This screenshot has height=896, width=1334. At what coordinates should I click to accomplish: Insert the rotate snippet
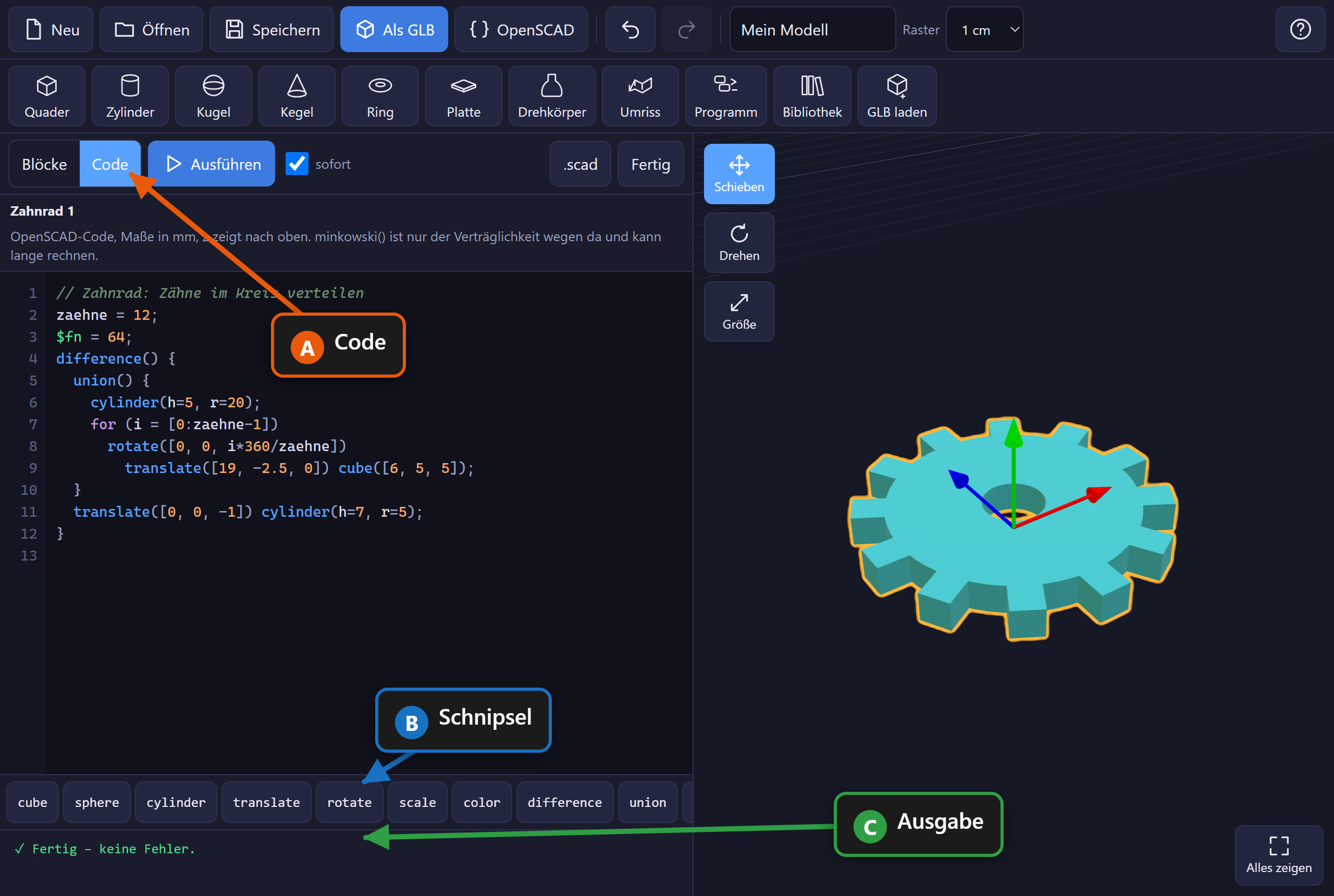coord(349,802)
